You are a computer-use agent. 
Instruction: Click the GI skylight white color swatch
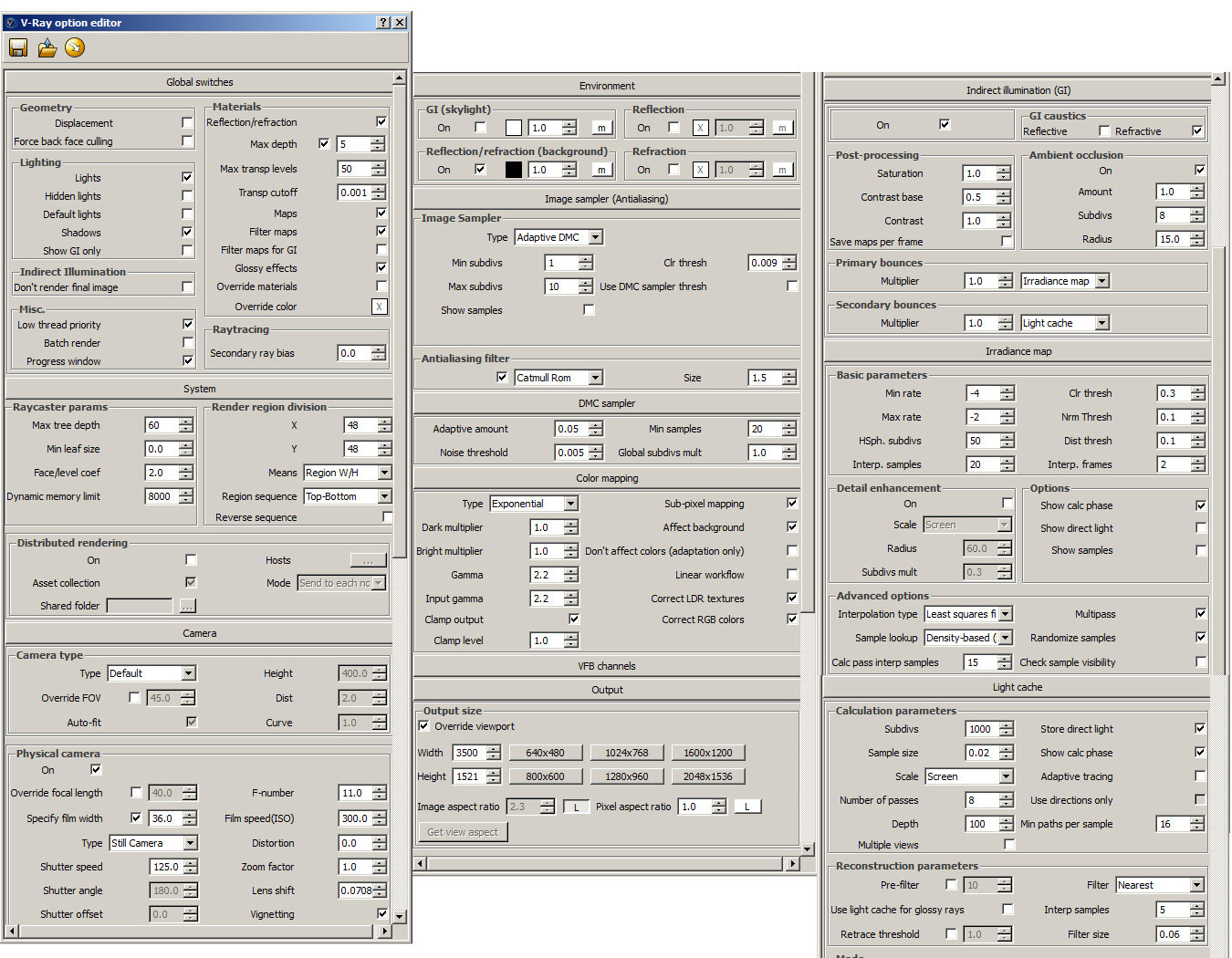pyautogui.click(x=514, y=128)
